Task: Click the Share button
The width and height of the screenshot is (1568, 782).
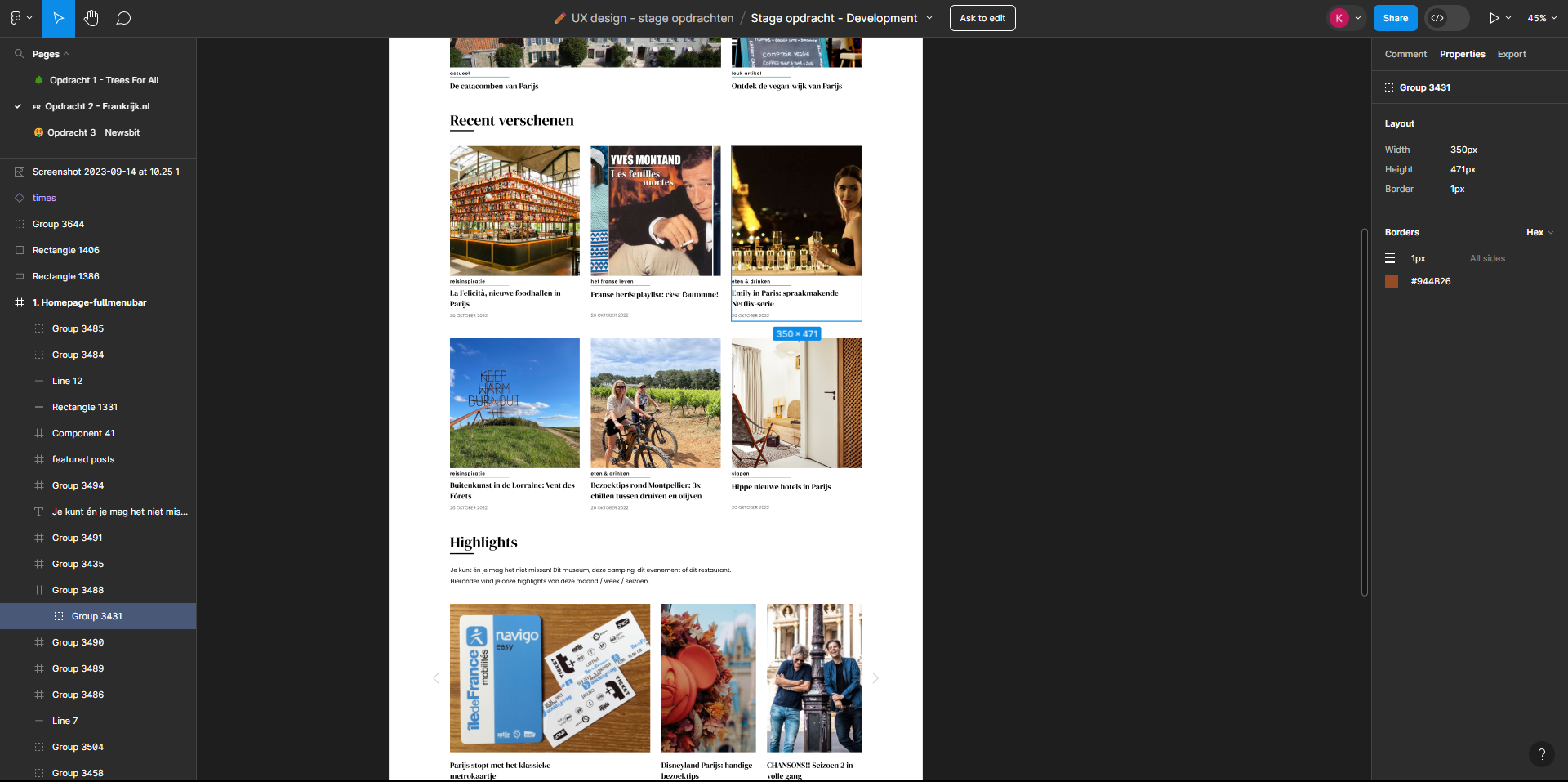Action: click(x=1395, y=18)
